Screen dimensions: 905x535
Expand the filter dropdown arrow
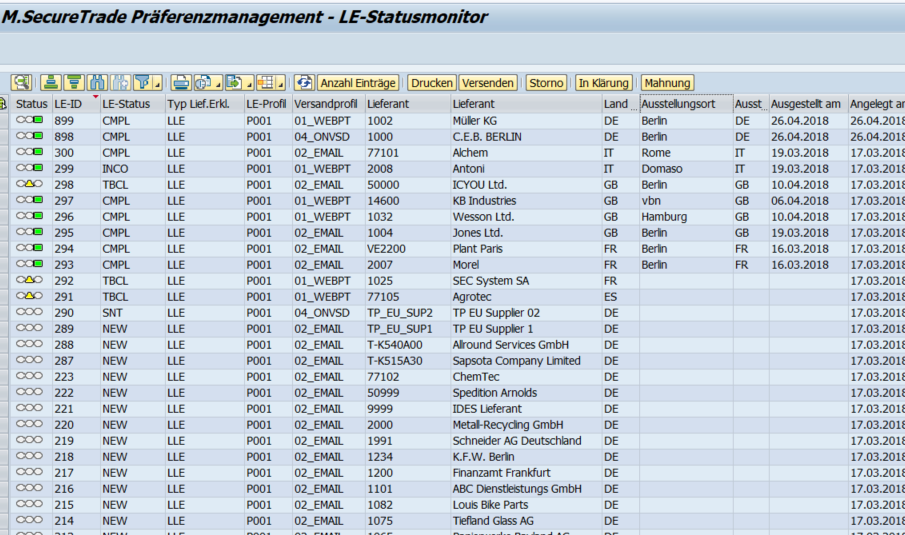(157, 84)
